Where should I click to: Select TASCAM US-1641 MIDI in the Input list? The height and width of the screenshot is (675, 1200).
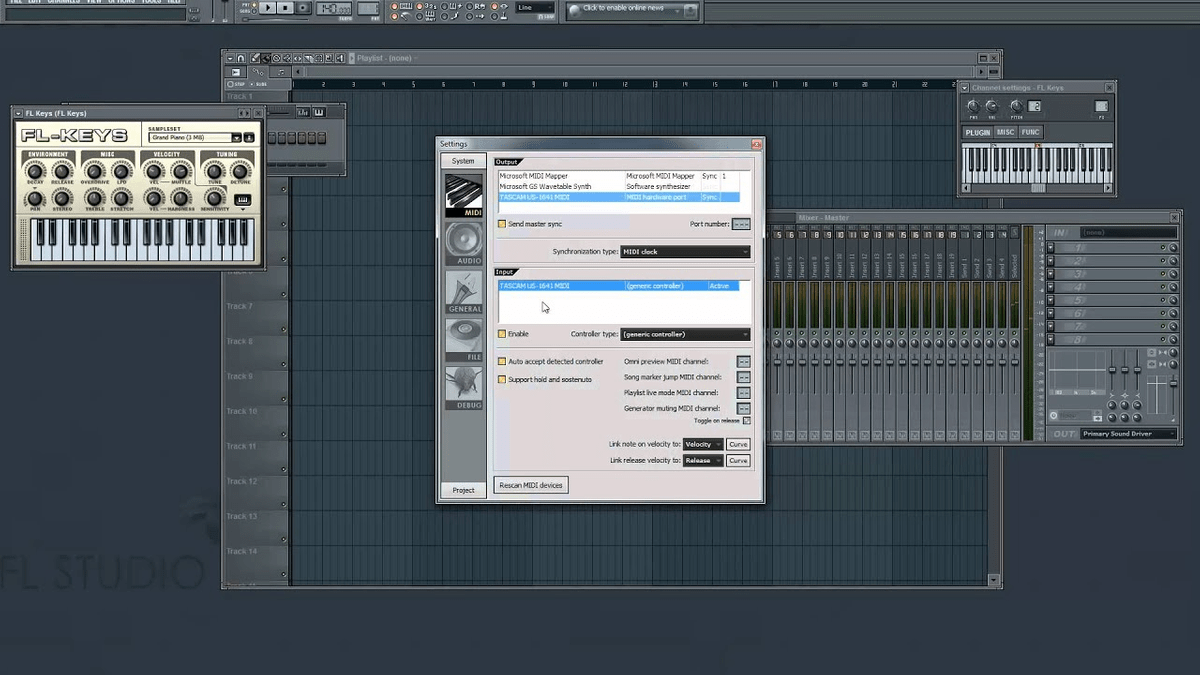coord(560,285)
